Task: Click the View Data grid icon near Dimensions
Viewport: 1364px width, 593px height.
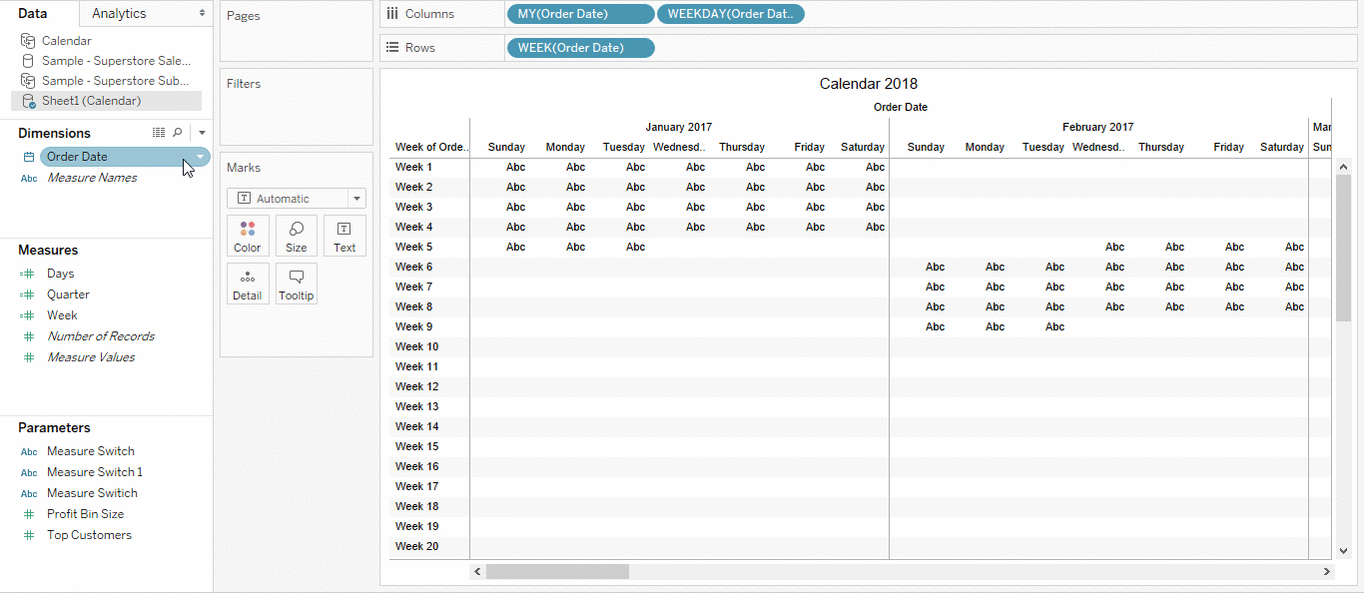Action: tap(159, 132)
